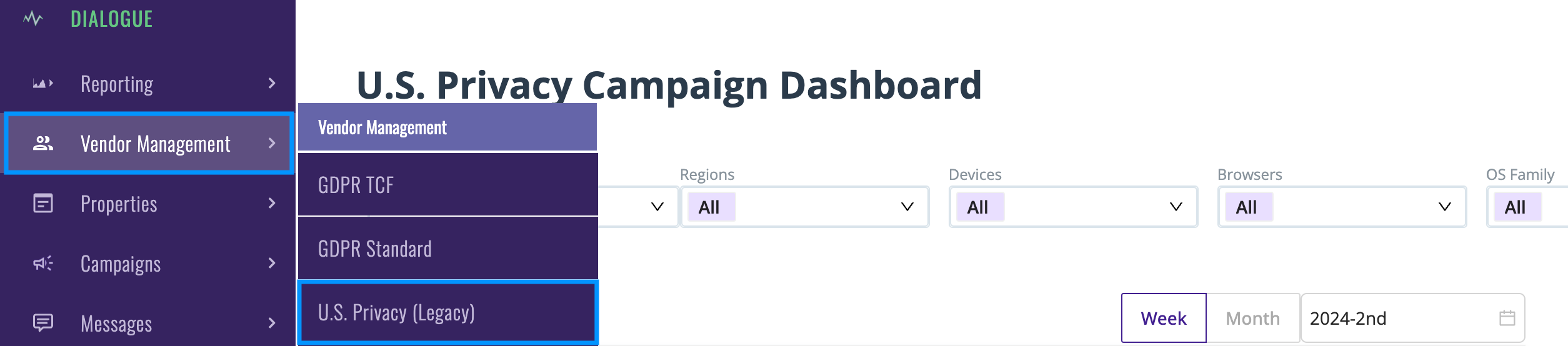Switch to Month view

1253,319
